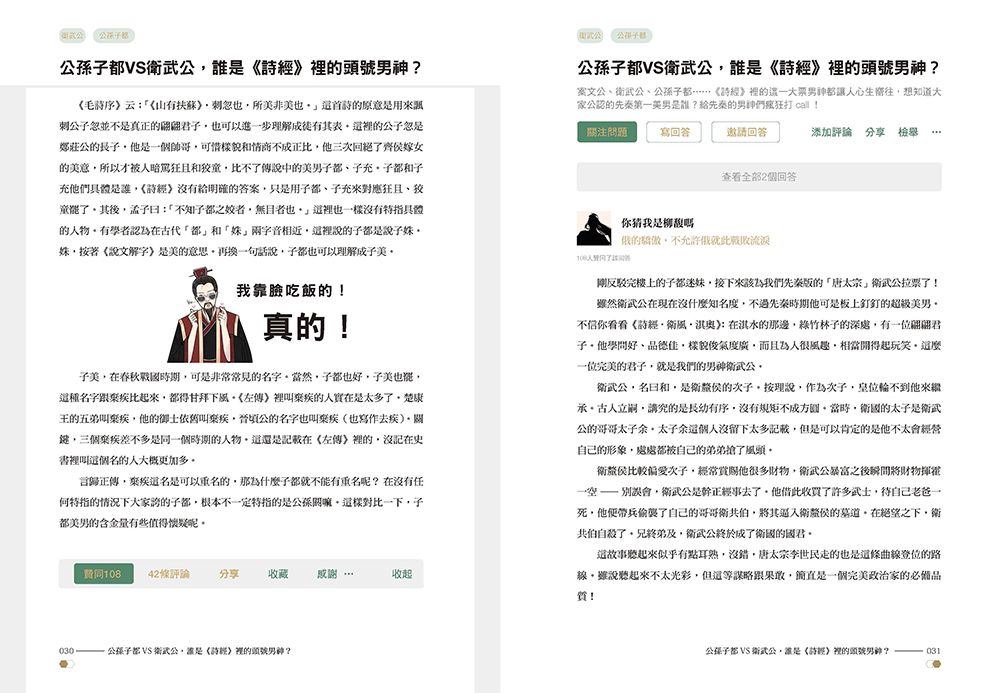Click the caption text 真的！
Screen dimensions: 1000x693
[x=307, y=327]
